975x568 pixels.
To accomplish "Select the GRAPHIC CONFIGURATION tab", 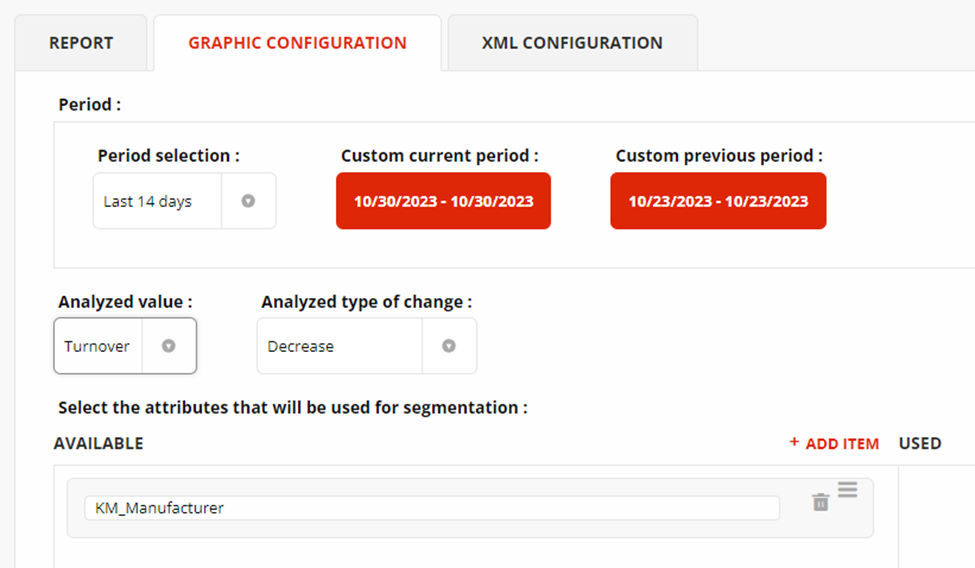I will pos(297,43).
